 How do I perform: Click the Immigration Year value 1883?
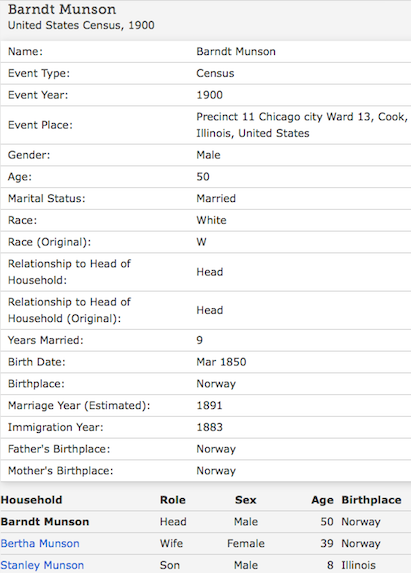tap(209, 427)
